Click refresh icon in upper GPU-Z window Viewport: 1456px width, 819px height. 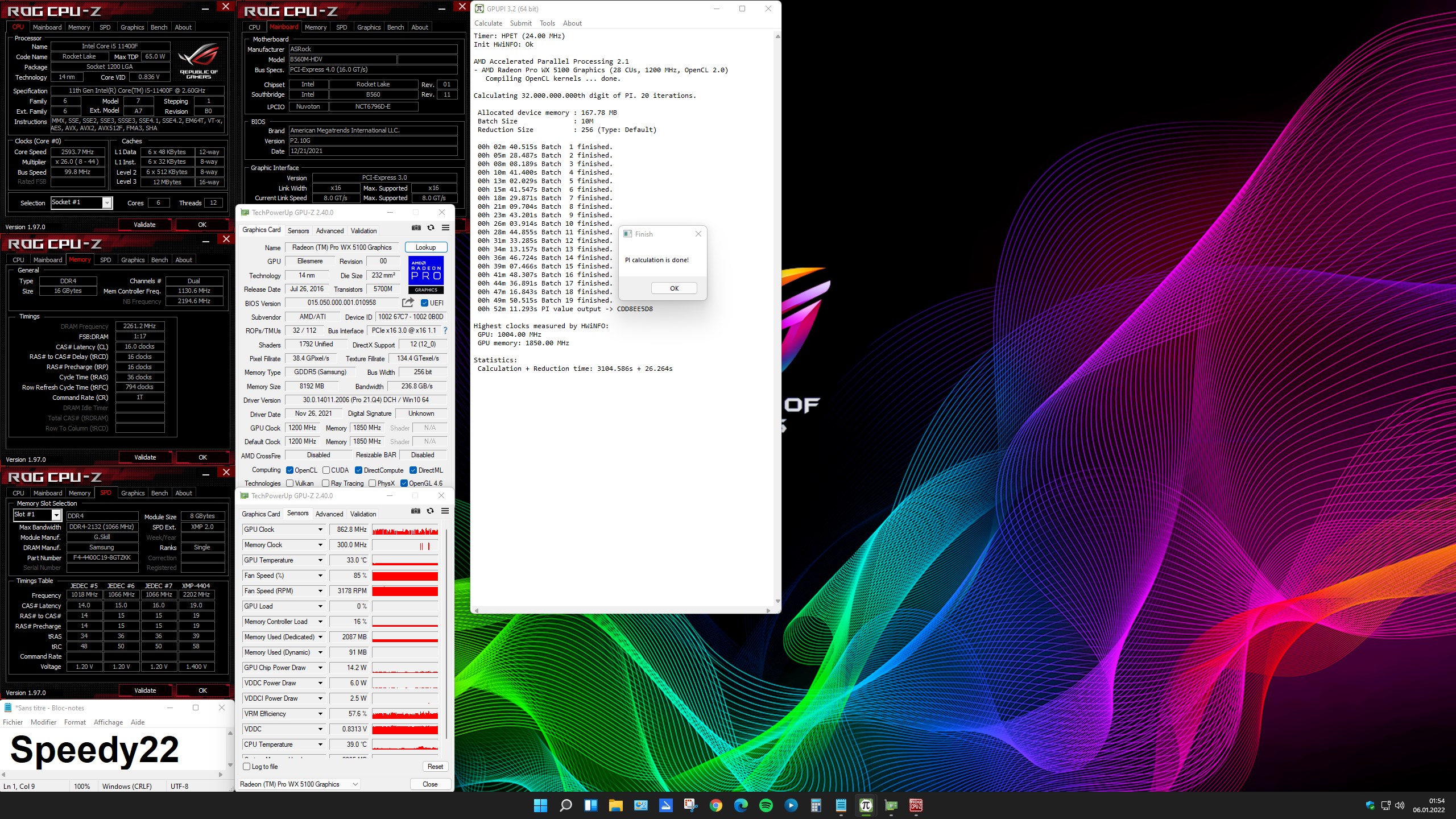(431, 227)
